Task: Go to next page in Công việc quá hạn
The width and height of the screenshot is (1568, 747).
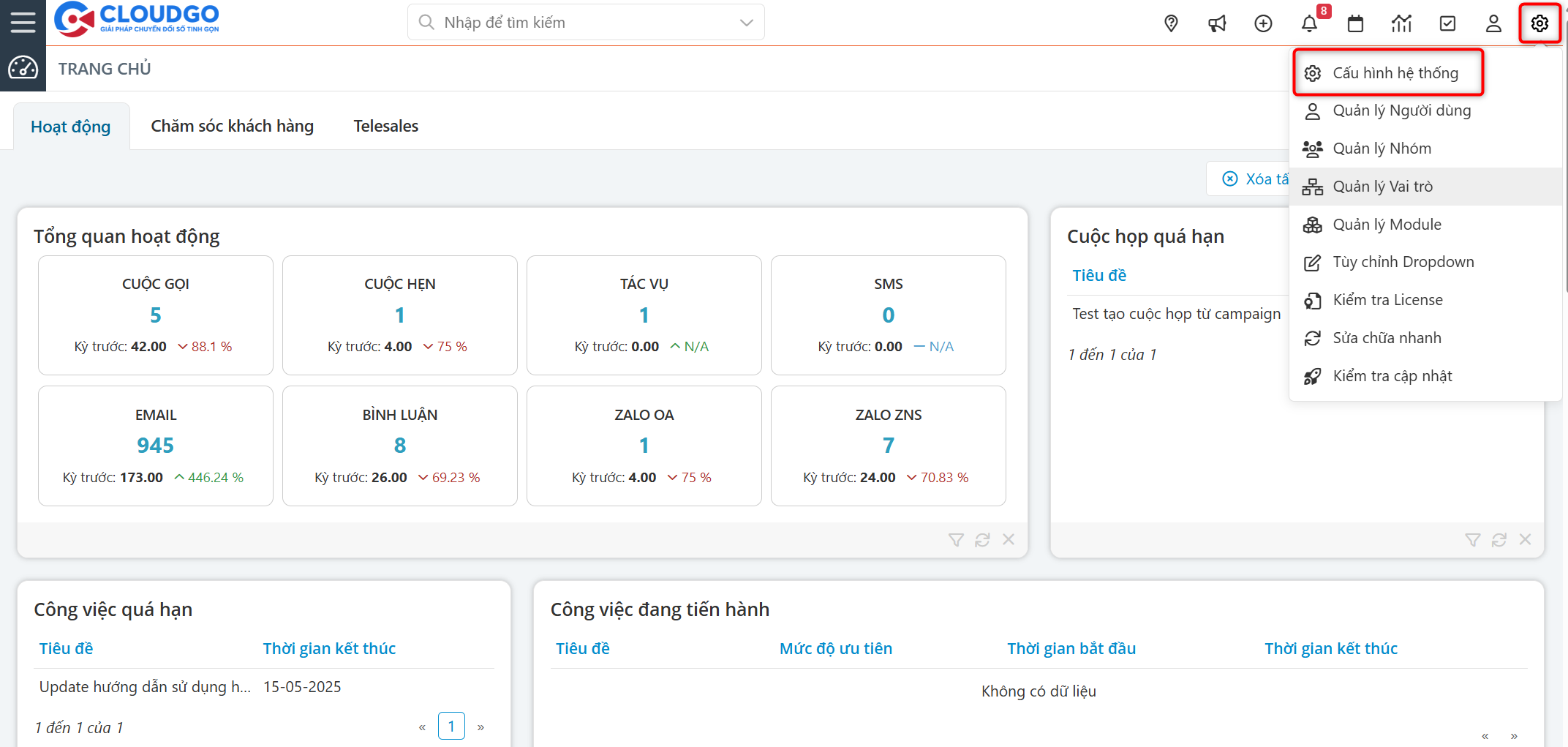Action: 480,727
